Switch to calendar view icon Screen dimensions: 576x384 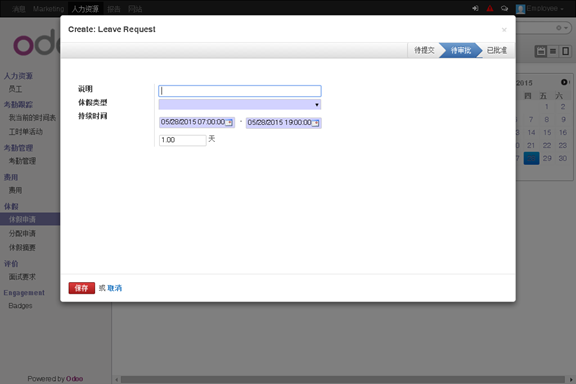pyautogui.click(x=541, y=51)
